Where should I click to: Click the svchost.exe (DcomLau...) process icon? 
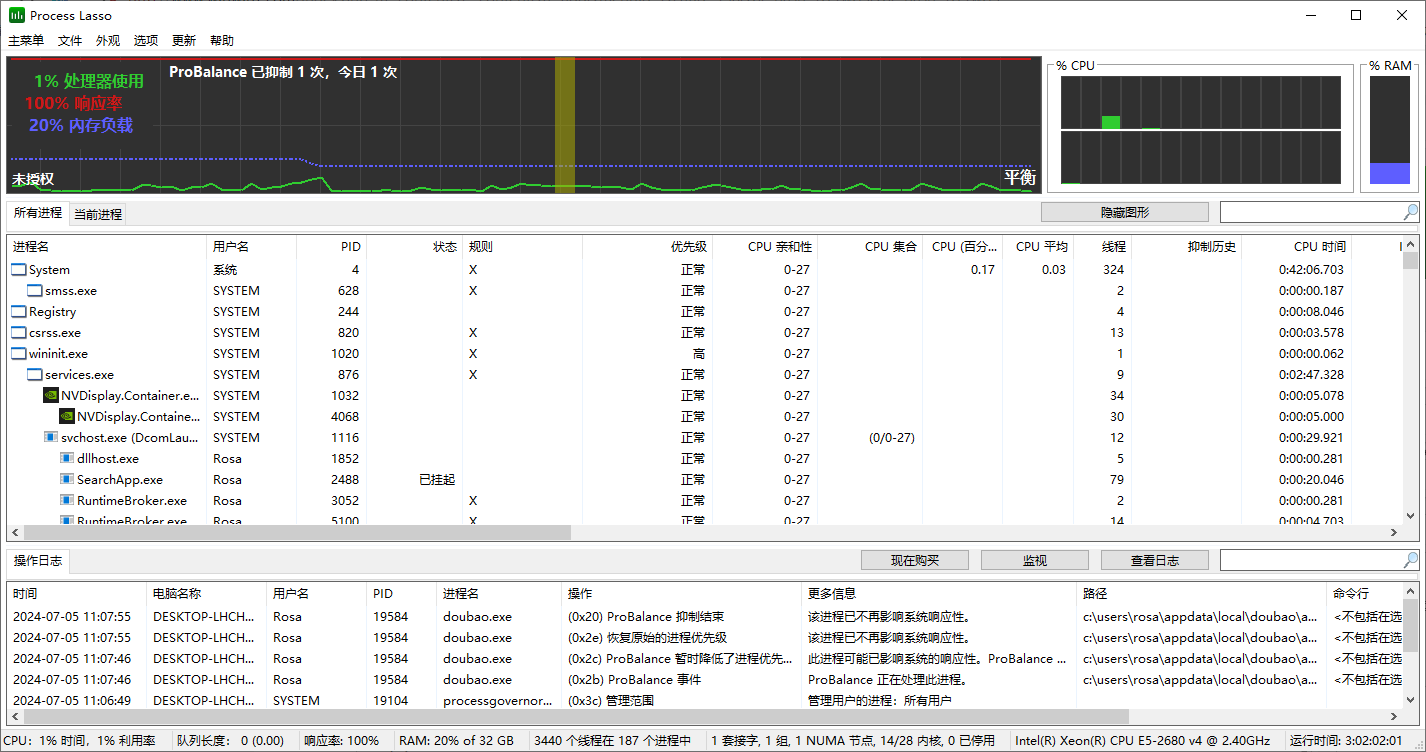pyautogui.click(x=51, y=438)
